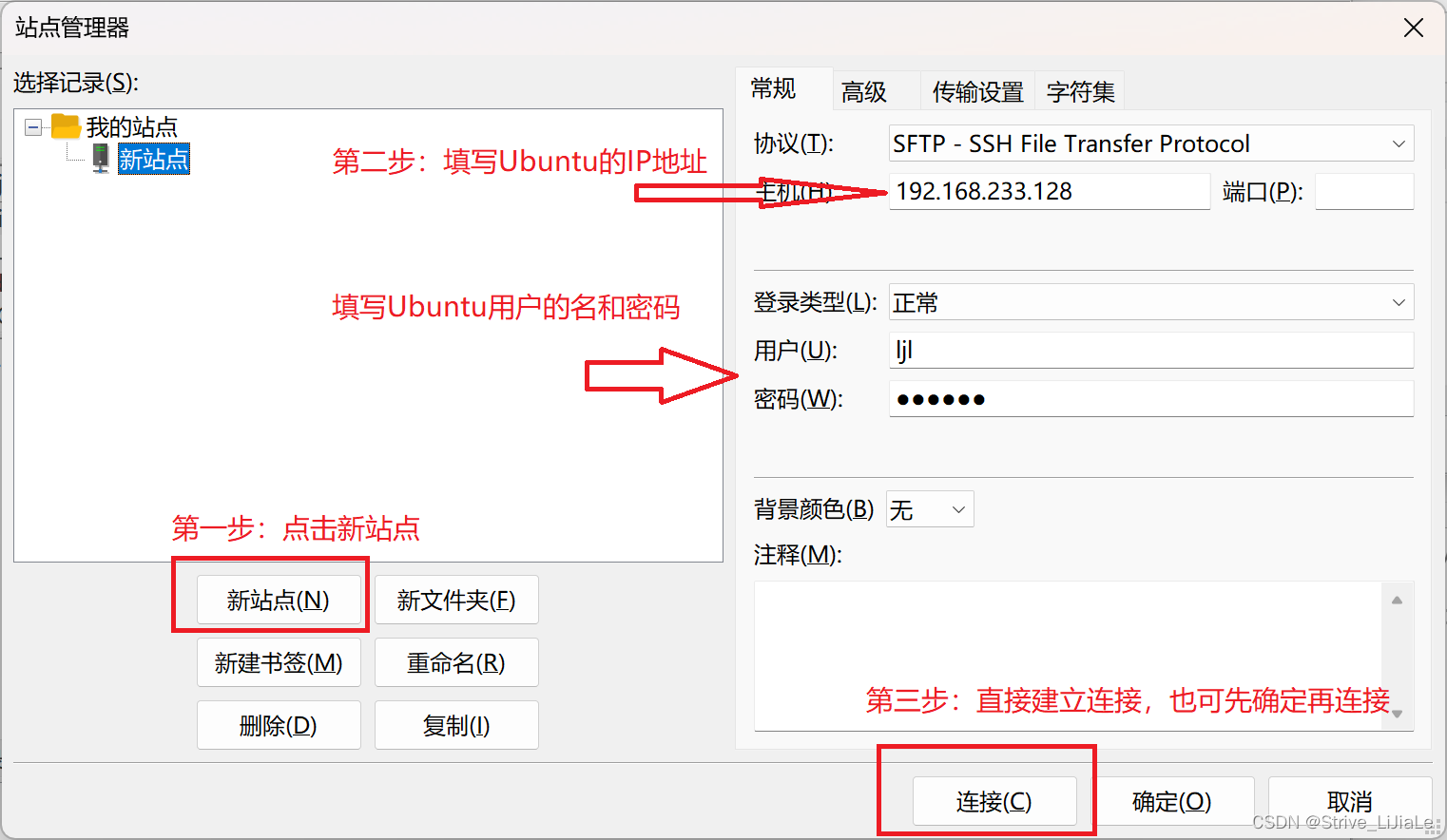Click inside the 注释 comments text area

[x=1068, y=656]
